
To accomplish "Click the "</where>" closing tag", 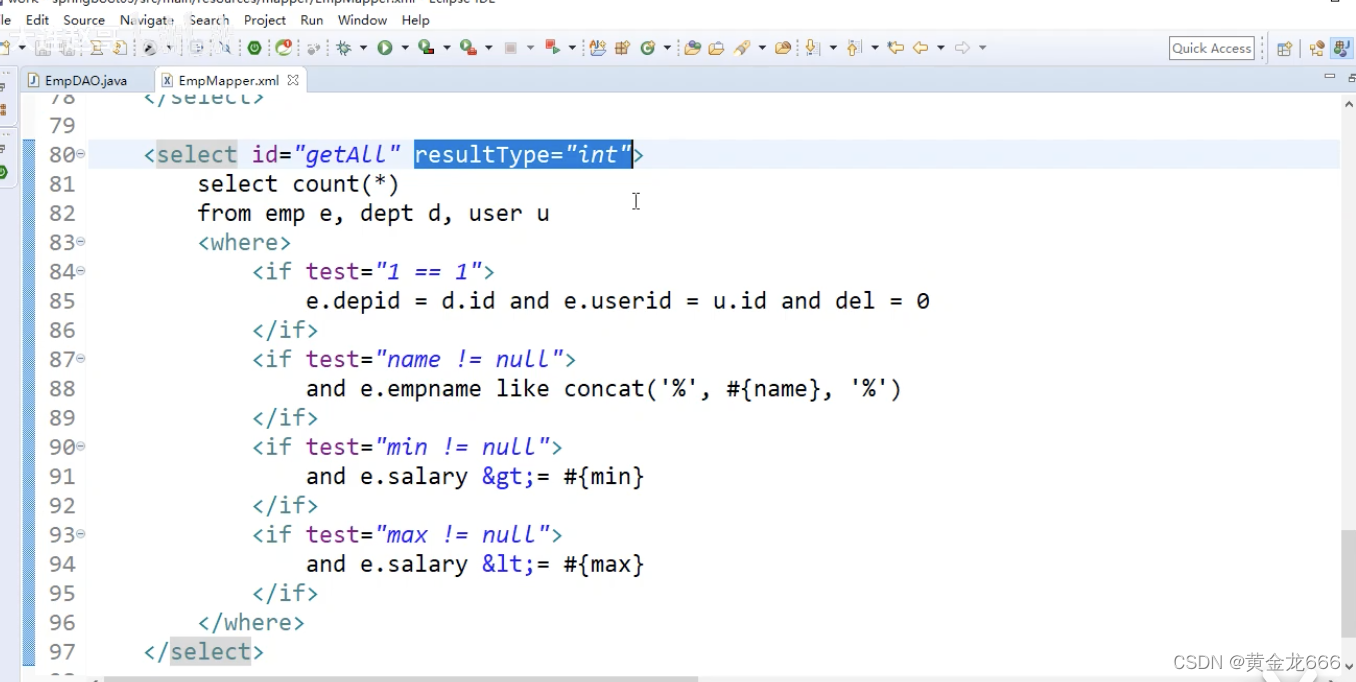I will [x=251, y=623].
